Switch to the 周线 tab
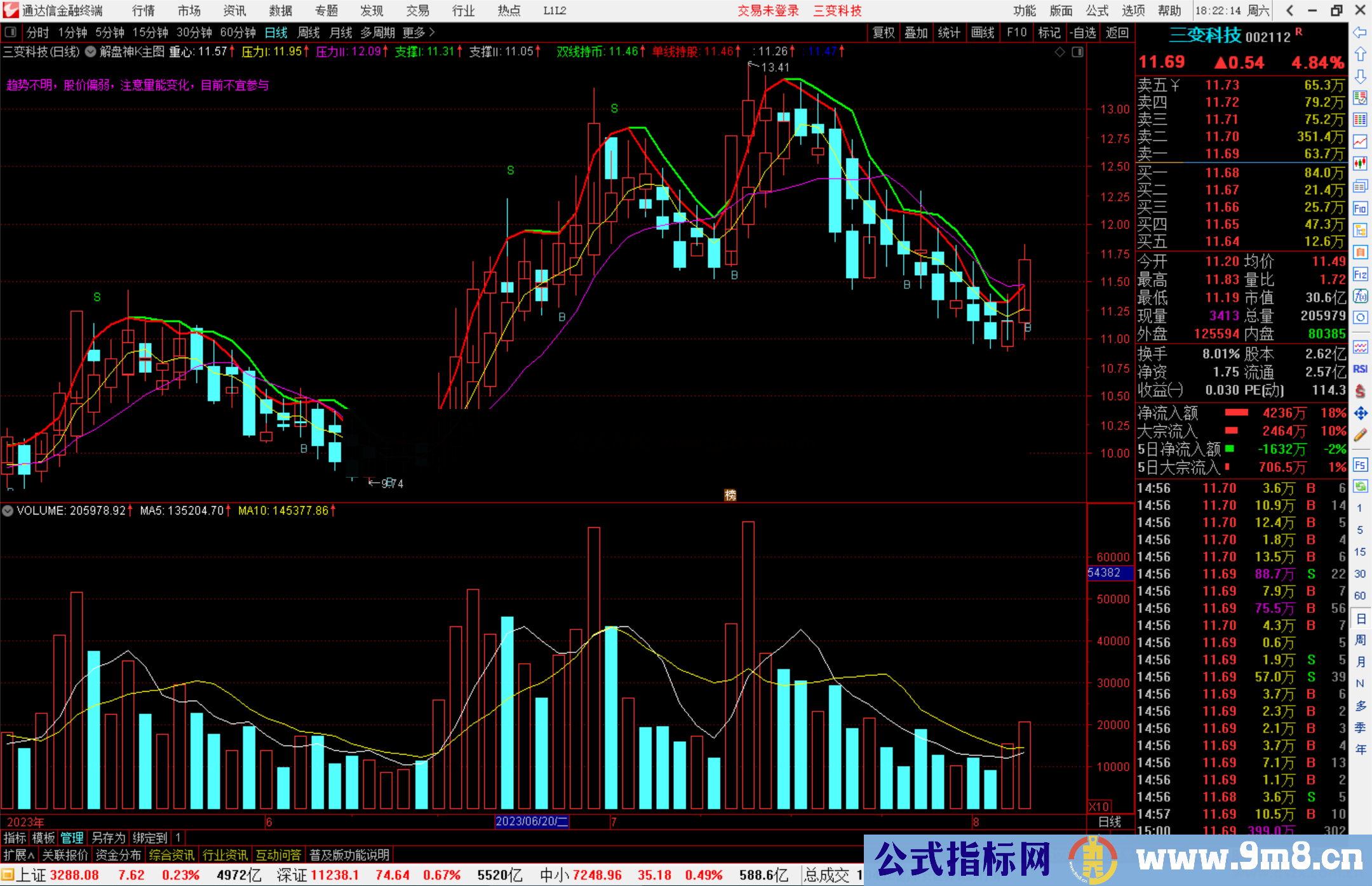The width and height of the screenshot is (1372, 886). 309,32
